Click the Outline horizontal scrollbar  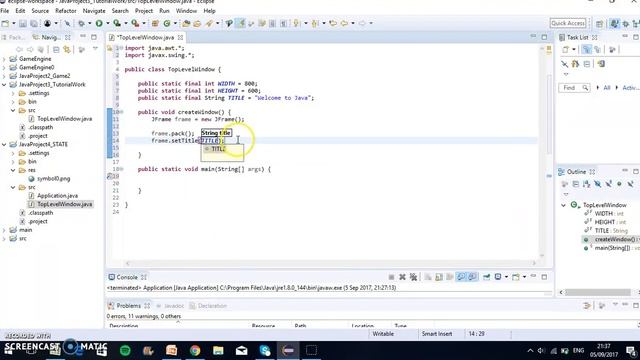[598, 292]
